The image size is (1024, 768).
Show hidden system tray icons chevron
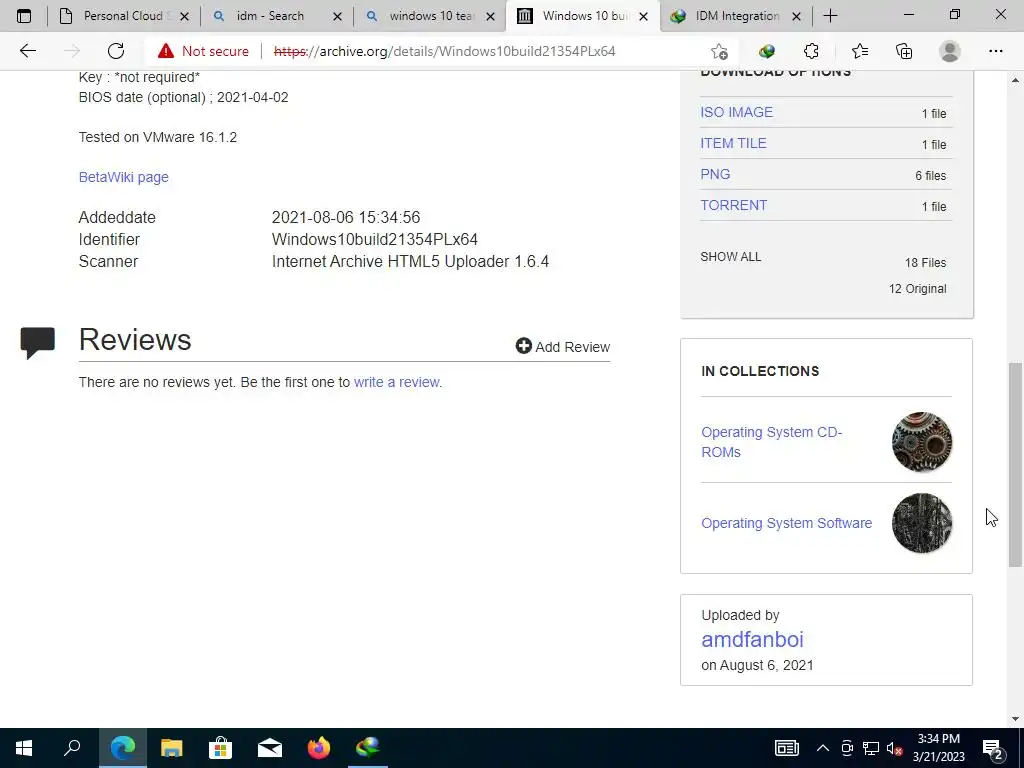point(823,748)
